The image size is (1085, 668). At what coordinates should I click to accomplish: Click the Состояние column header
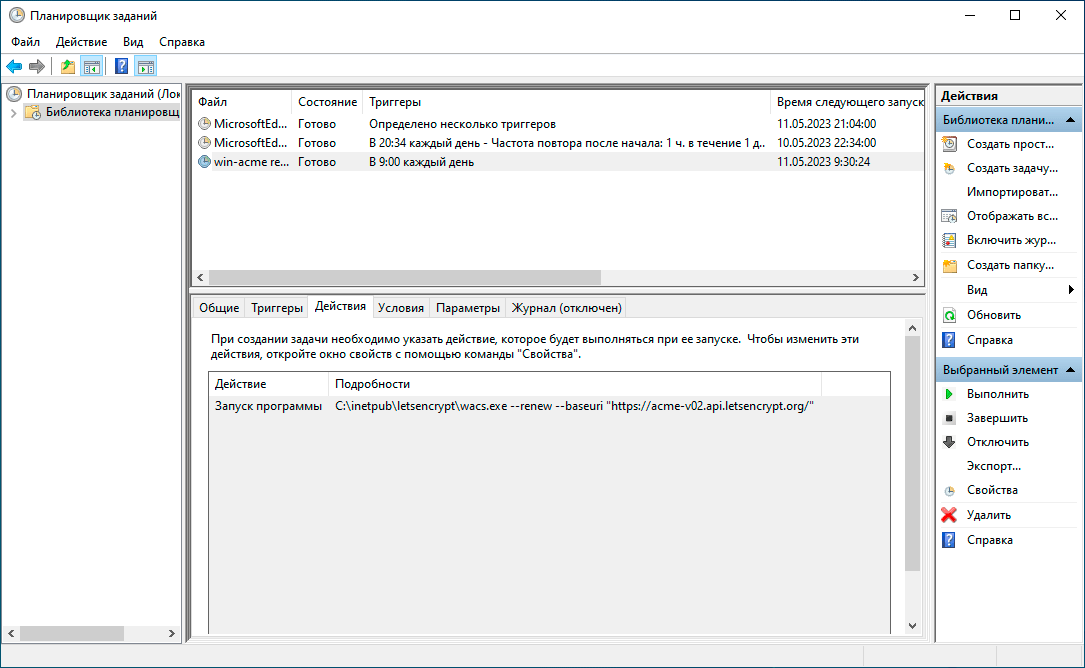pyautogui.click(x=327, y=102)
